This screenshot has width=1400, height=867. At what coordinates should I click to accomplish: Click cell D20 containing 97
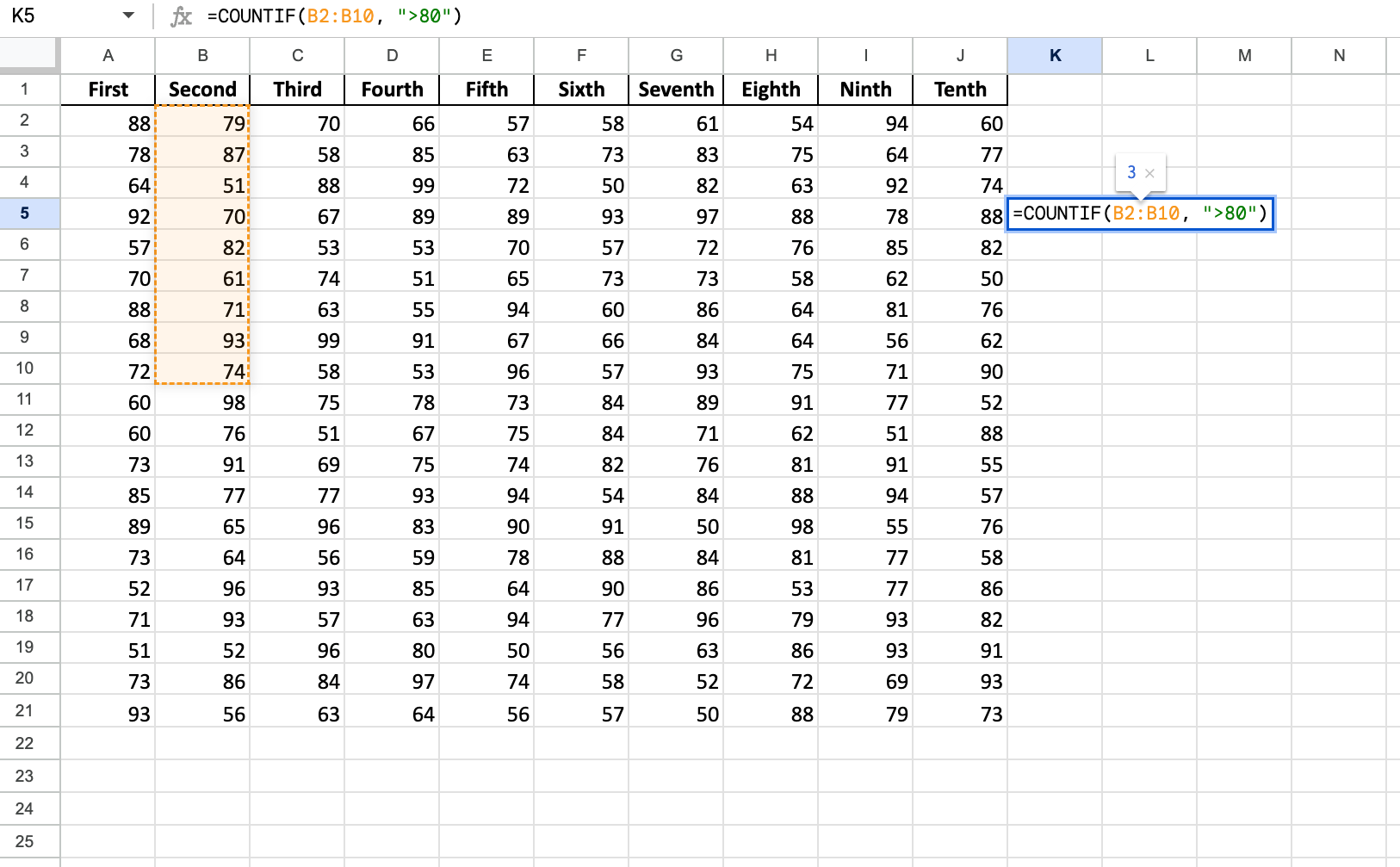[392, 679]
